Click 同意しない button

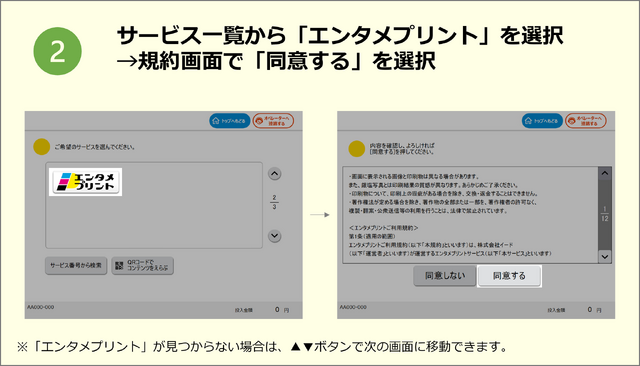tap(445, 276)
